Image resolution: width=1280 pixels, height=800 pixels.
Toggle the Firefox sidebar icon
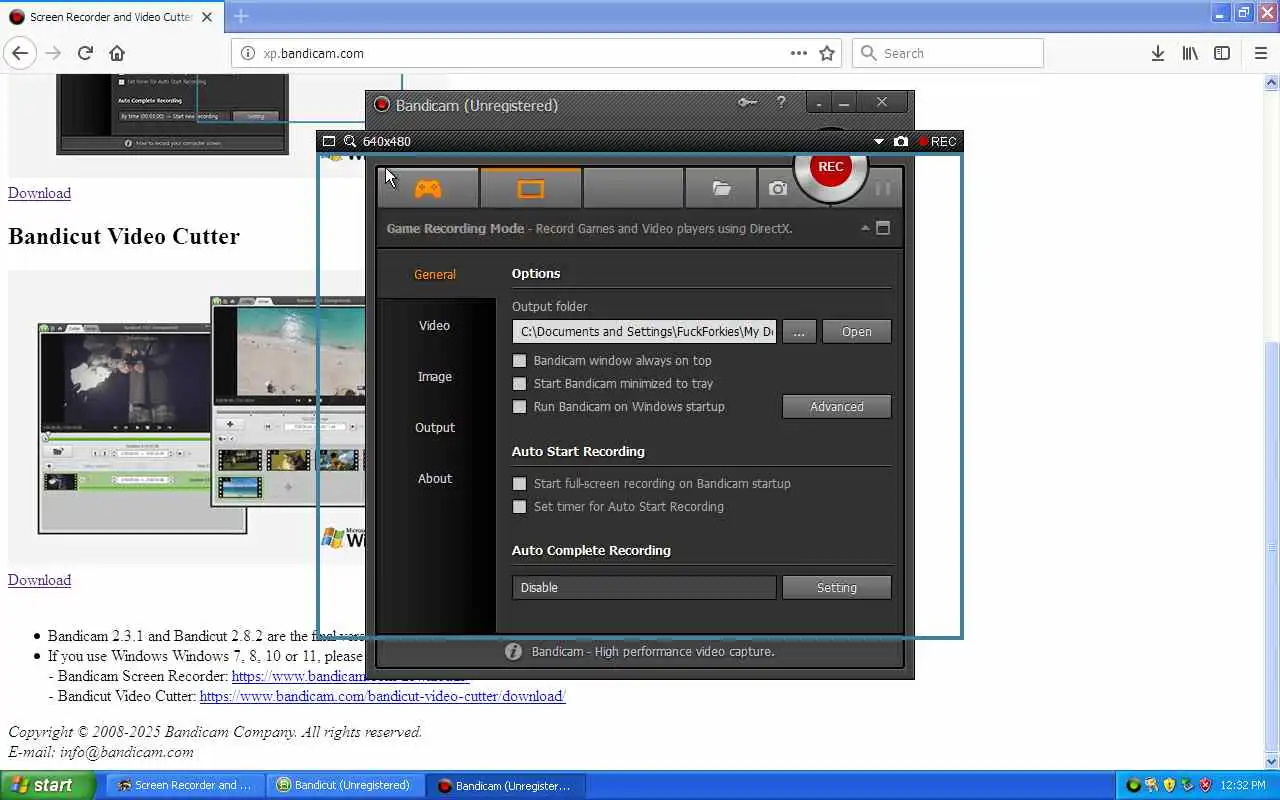click(1222, 53)
